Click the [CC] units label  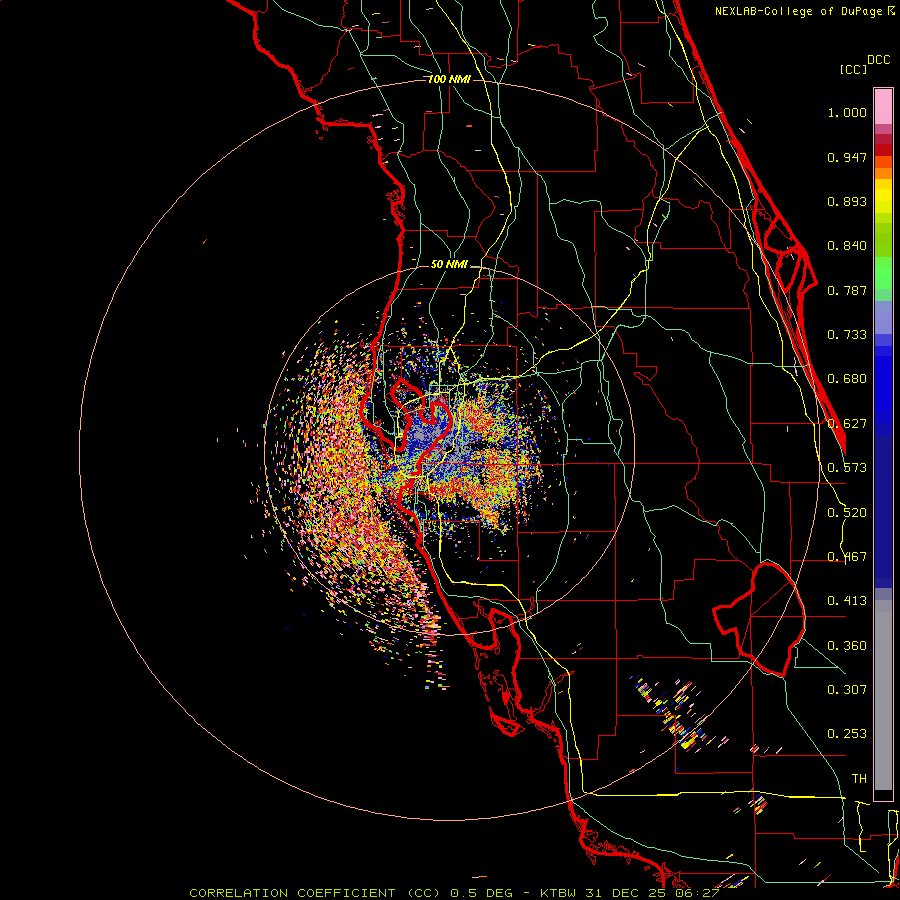tap(853, 69)
